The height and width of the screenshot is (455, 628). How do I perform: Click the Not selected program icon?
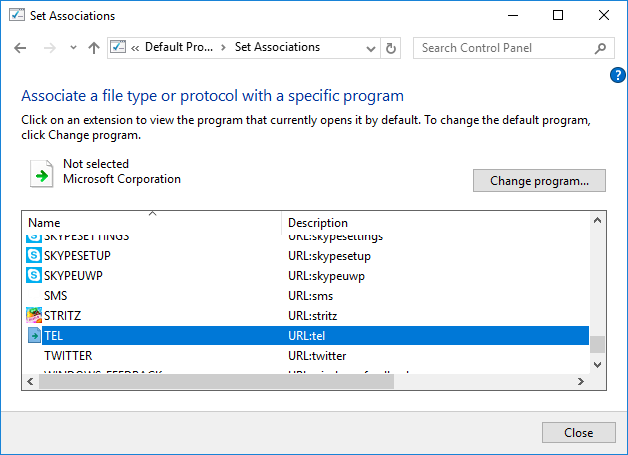click(42, 173)
